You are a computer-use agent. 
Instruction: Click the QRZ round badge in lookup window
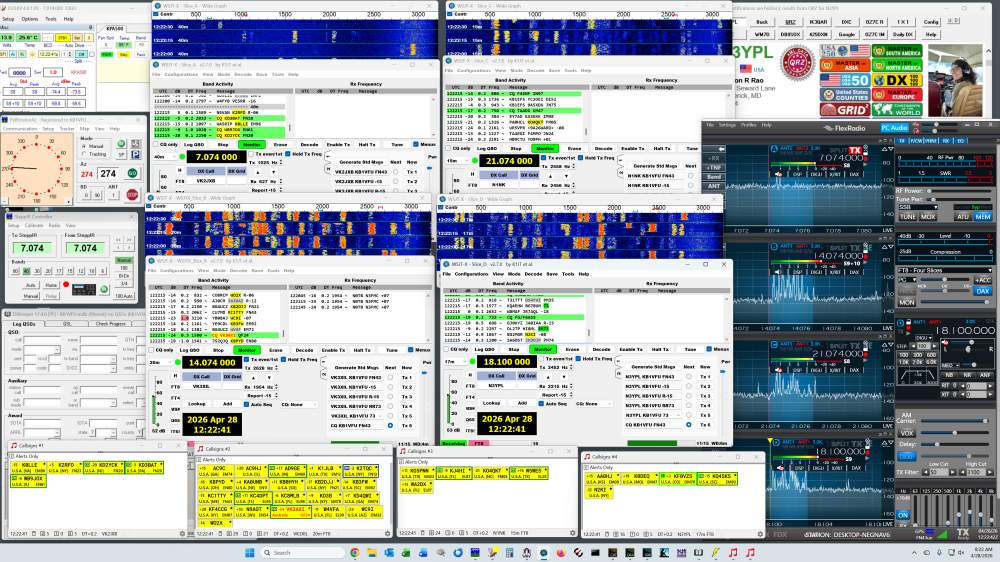pos(797,63)
